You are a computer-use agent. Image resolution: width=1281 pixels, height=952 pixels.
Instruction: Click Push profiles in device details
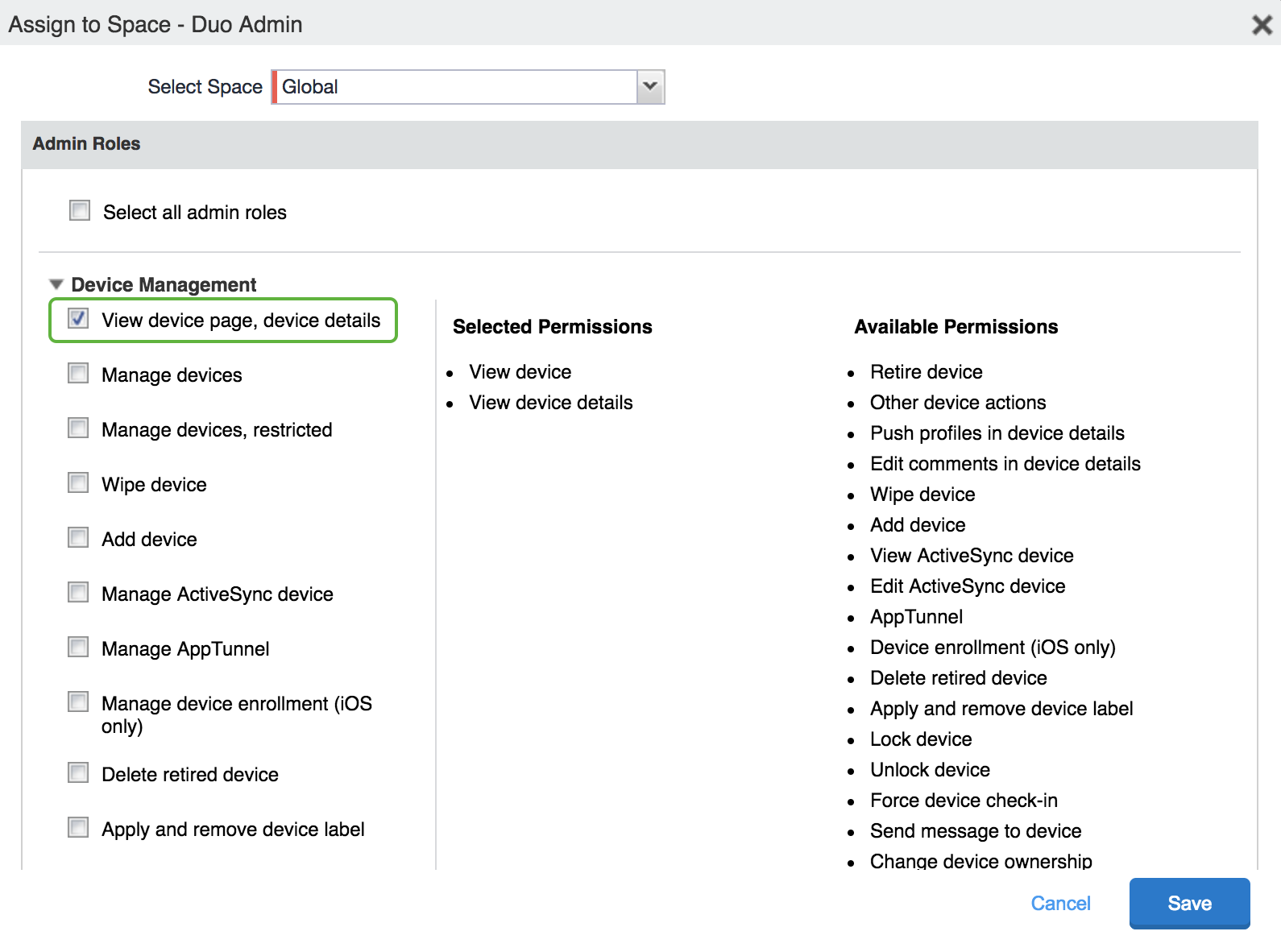997,433
